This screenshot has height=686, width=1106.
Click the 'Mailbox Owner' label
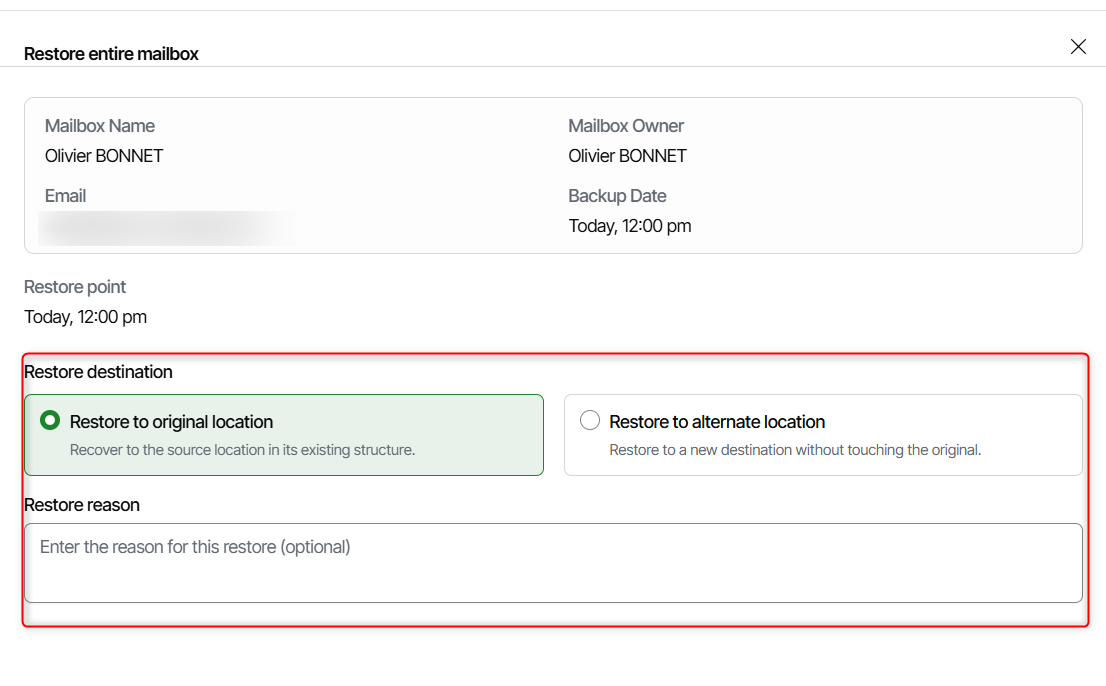[626, 125]
